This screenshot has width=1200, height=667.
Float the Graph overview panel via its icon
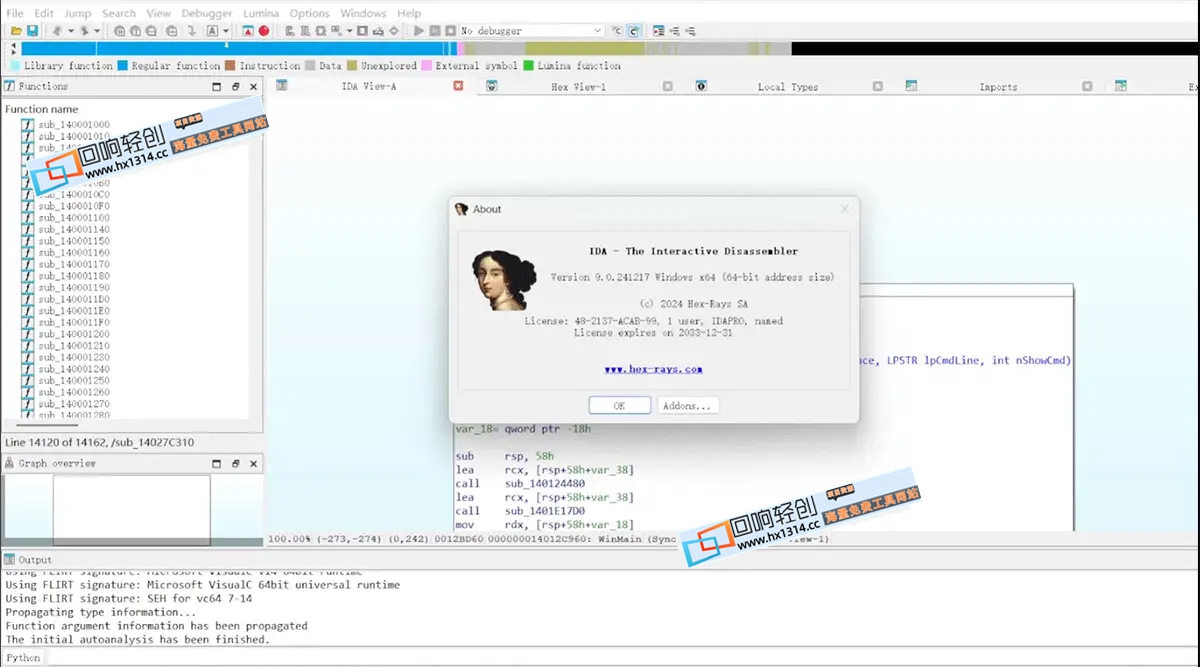[x=236, y=464]
